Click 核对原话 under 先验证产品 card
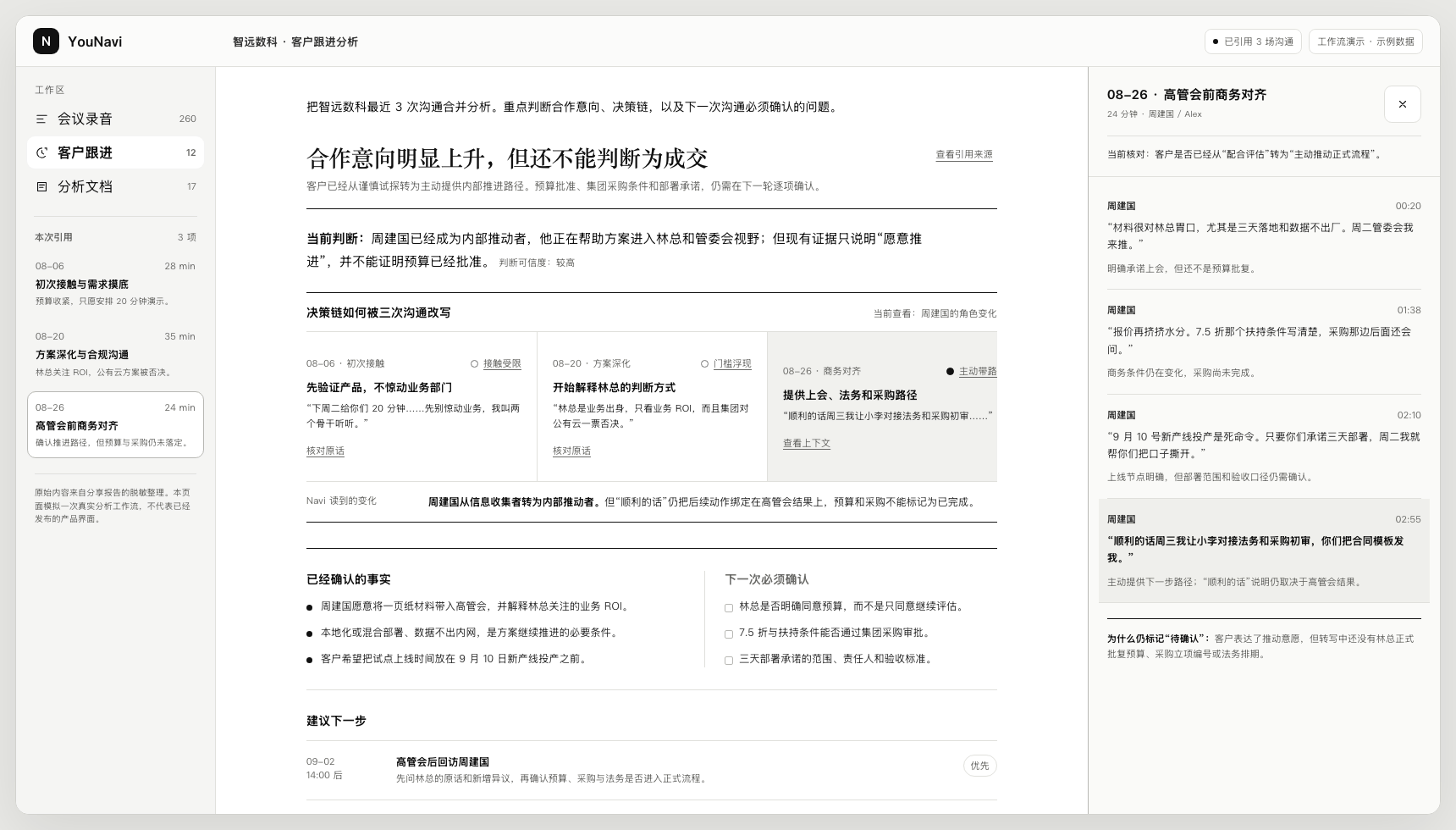Image resolution: width=1456 pixels, height=830 pixels. pyautogui.click(x=325, y=451)
